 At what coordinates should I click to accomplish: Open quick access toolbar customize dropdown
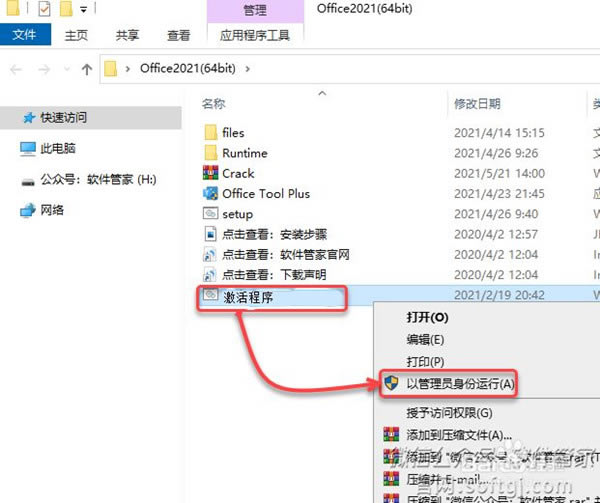pos(83,10)
